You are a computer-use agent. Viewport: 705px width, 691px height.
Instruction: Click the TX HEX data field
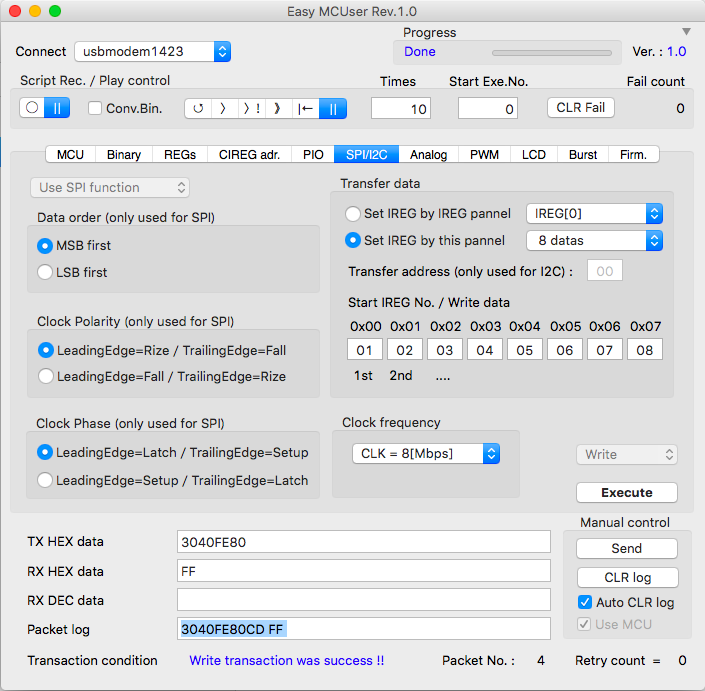click(364, 542)
